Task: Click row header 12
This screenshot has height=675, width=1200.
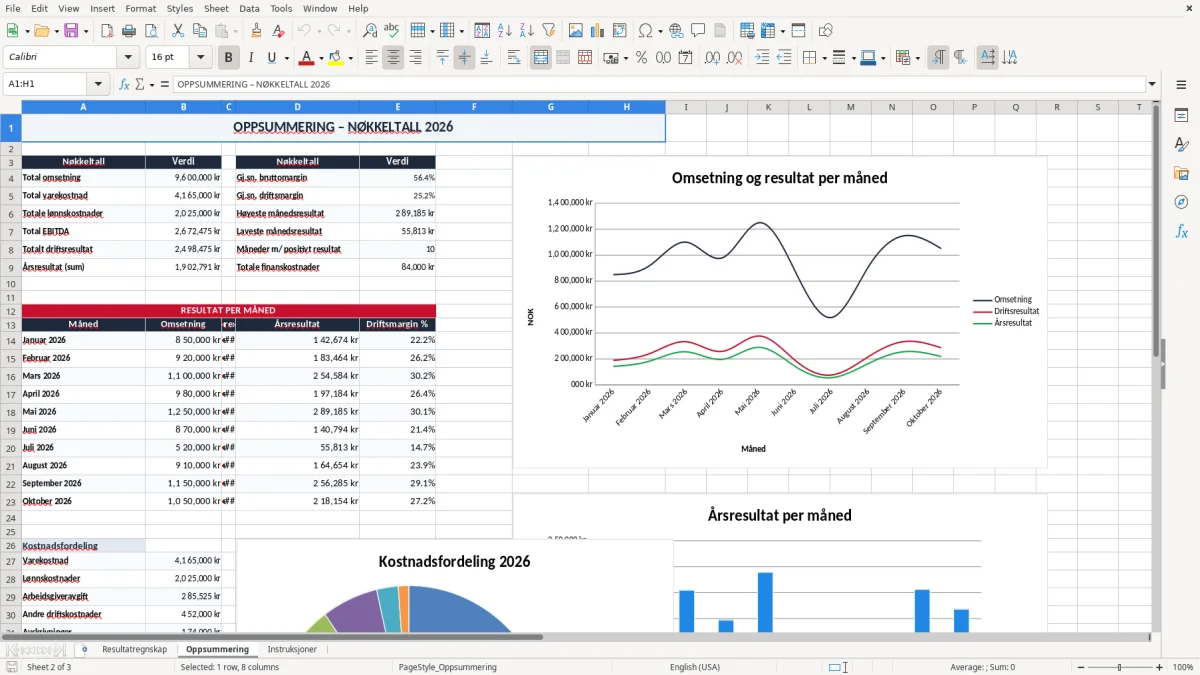Action: coord(10,311)
